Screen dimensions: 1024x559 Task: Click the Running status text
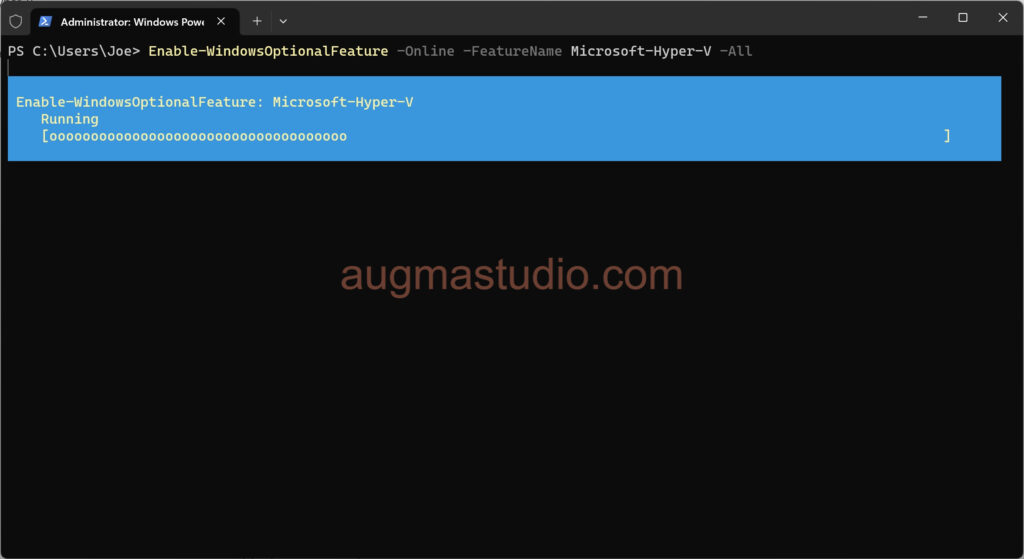click(x=70, y=119)
